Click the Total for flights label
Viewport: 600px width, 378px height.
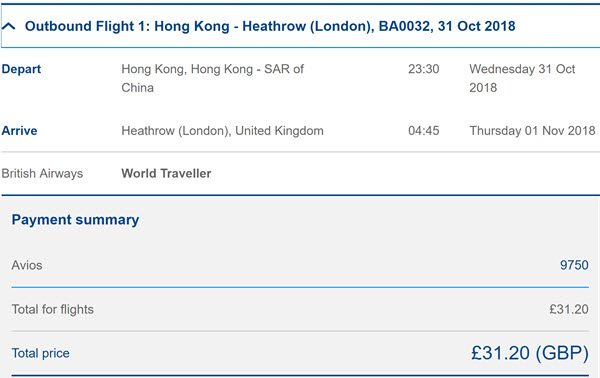52,309
